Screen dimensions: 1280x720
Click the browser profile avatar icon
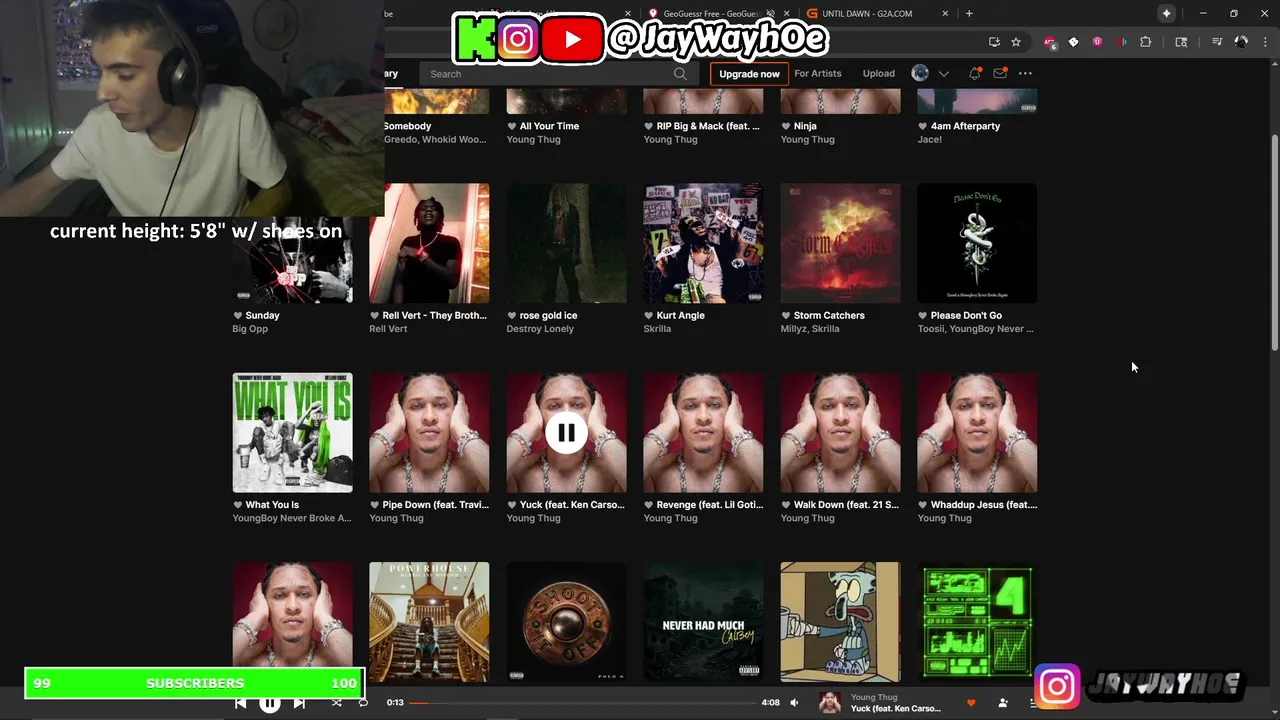pos(1241,42)
